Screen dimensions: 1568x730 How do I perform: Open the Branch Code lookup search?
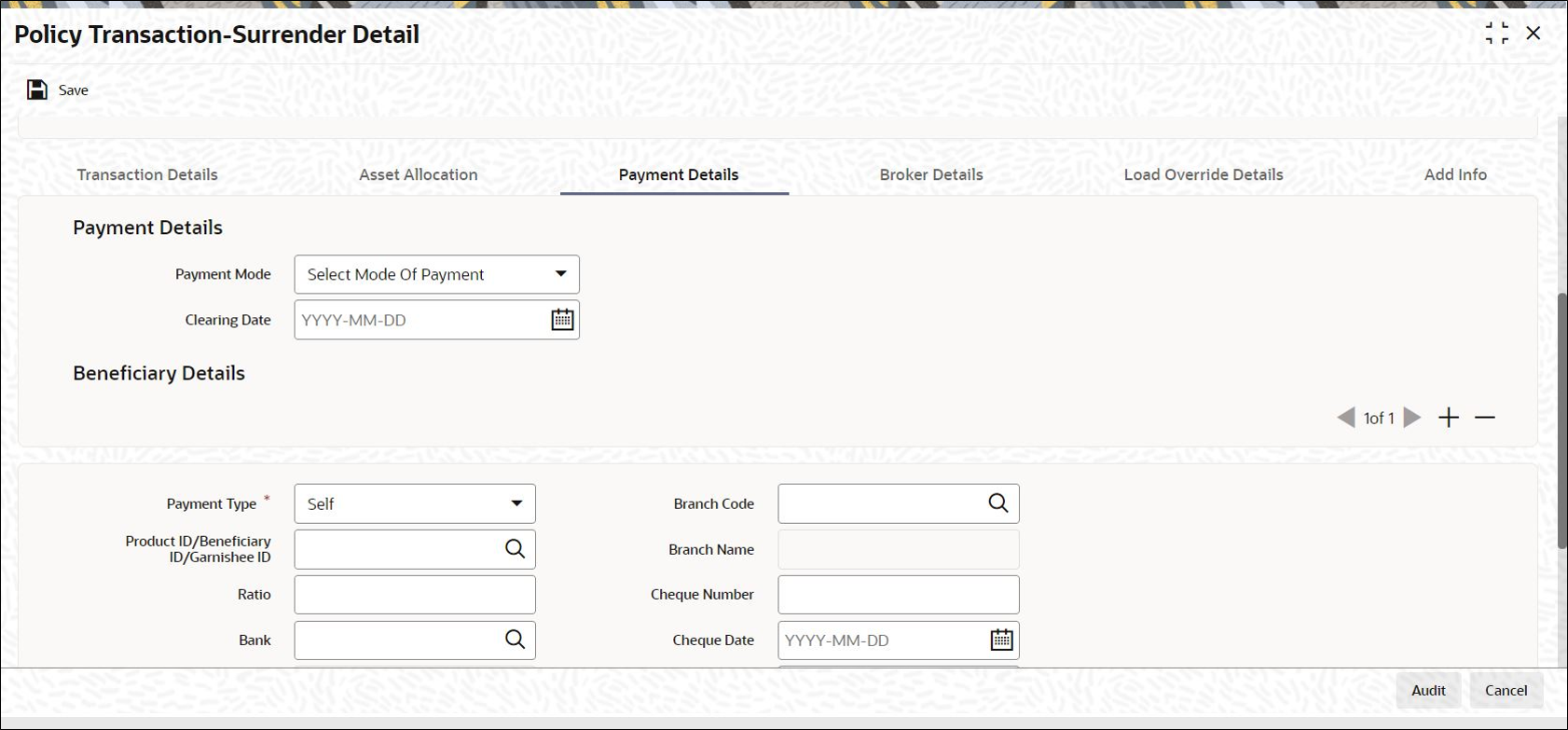click(998, 503)
